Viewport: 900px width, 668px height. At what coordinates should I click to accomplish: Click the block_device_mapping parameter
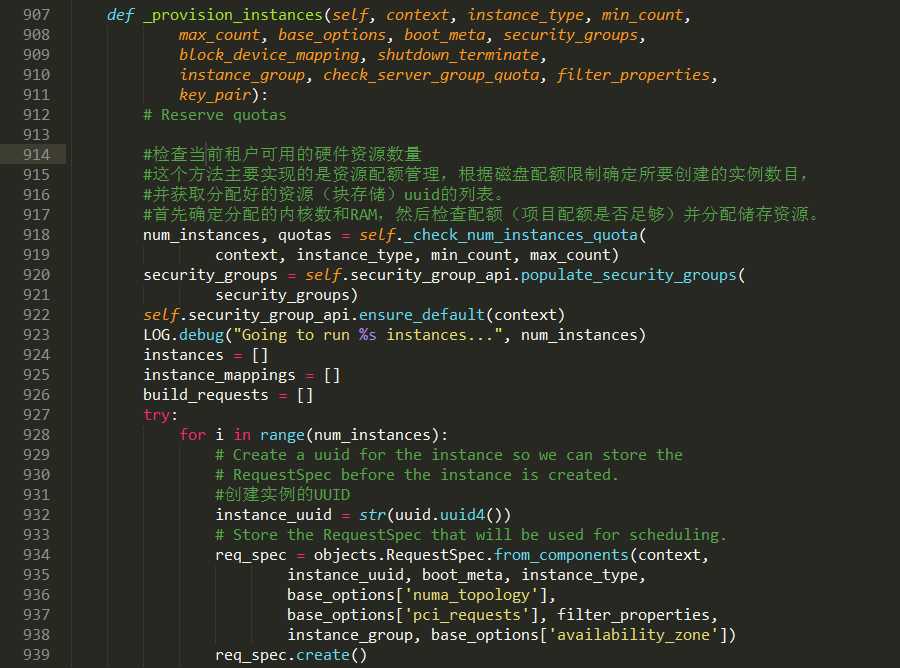(269, 55)
